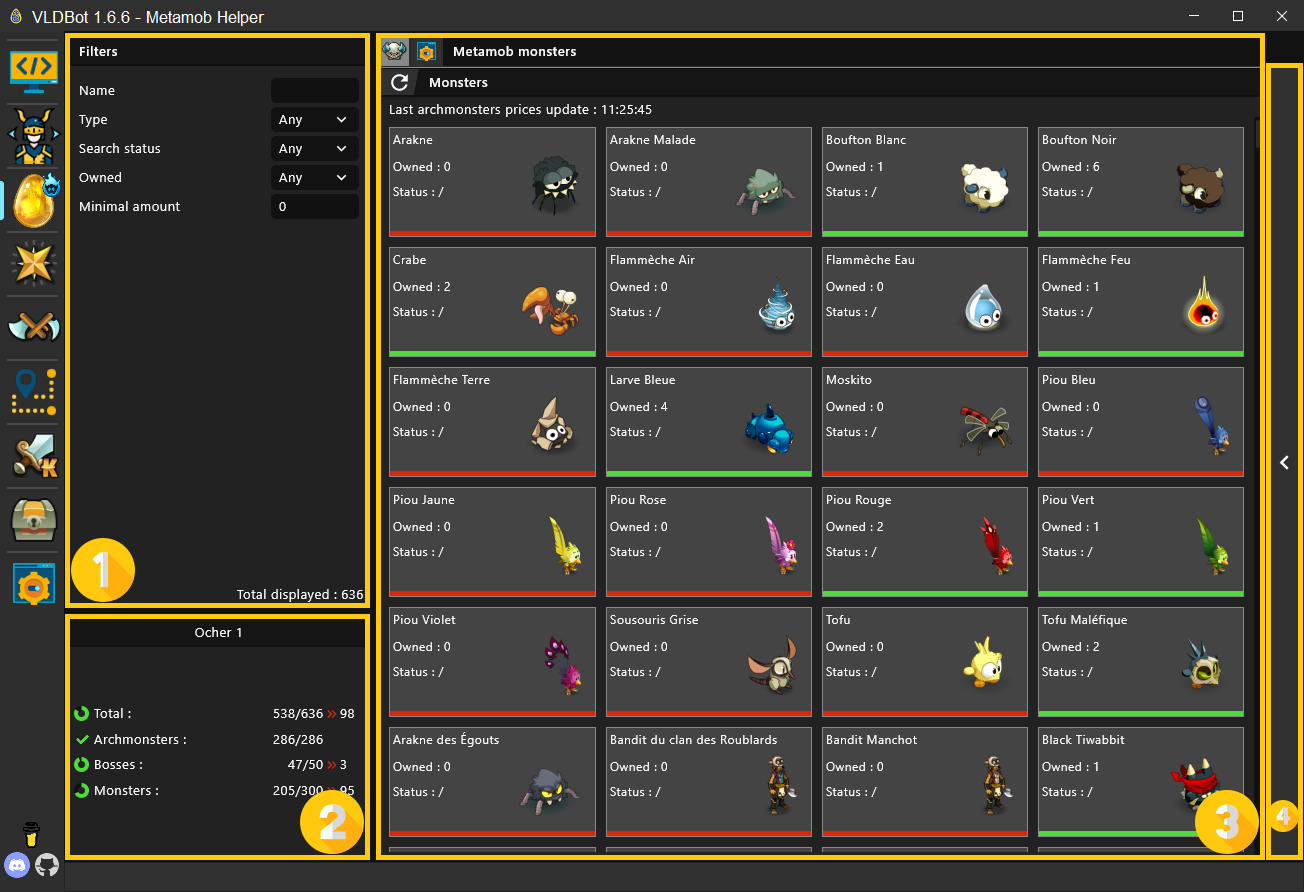Open the GitHub link icon
Image resolution: width=1304 pixels, height=892 pixels.
(x=47, y=865)
